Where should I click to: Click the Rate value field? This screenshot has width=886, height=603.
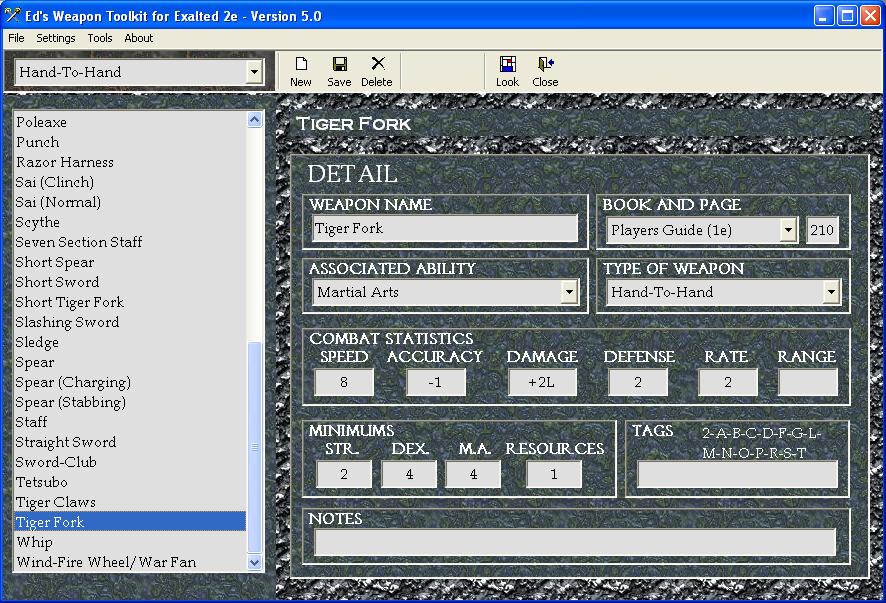click(728, 383)
